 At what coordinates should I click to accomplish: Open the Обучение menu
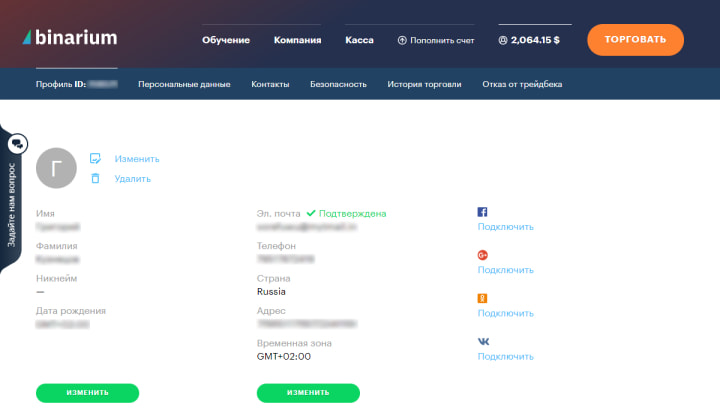tap(225, 41)
